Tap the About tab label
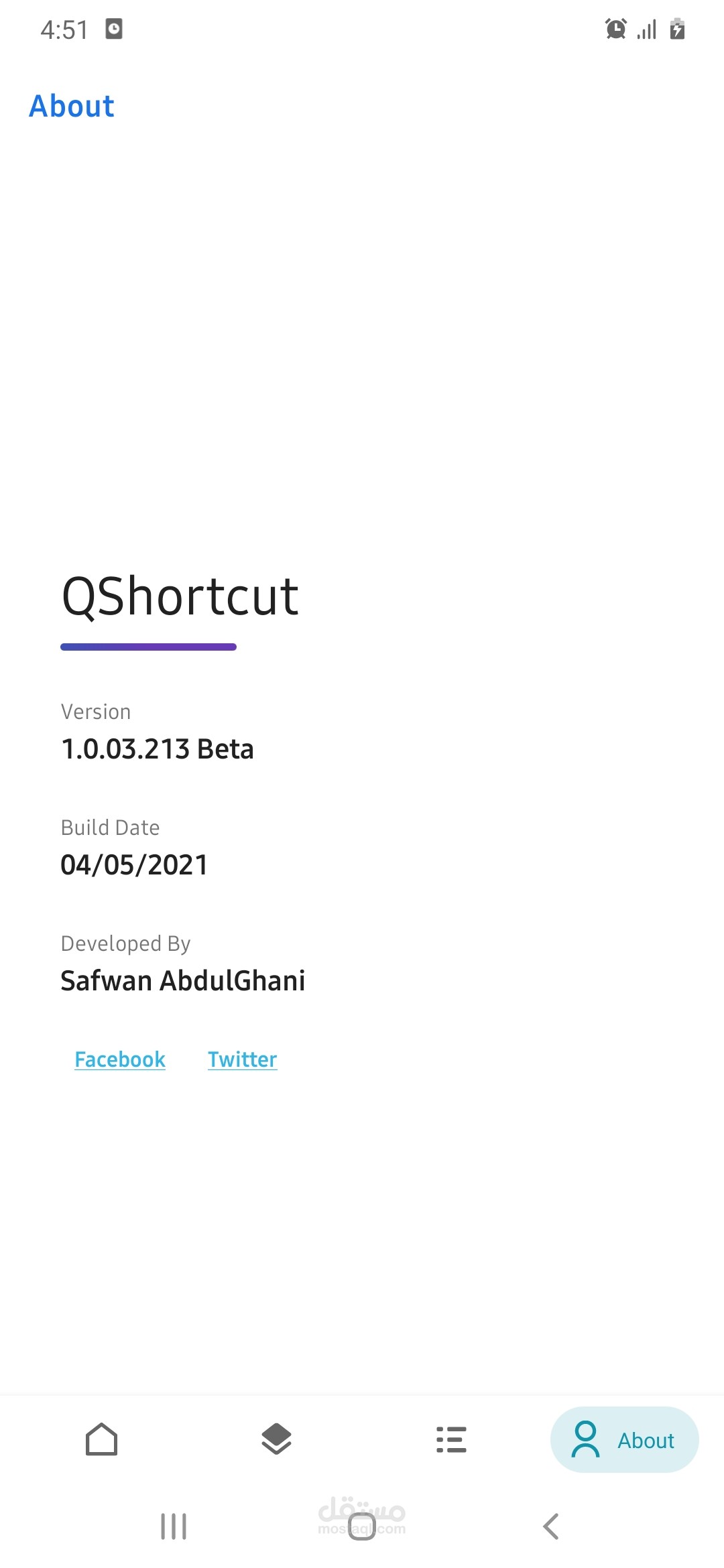The height and width of the screenshot is (1568, 724). (x=646, y=1441)
